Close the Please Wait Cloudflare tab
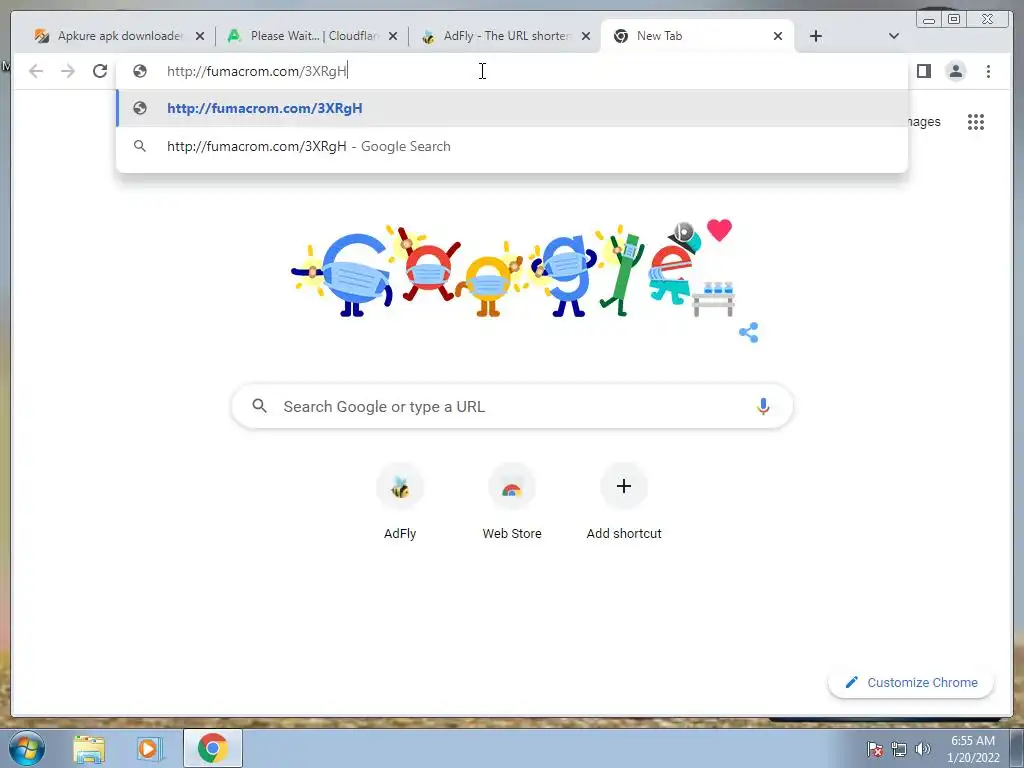Screen dimensions: 1024x768 [x=392, y=36]
